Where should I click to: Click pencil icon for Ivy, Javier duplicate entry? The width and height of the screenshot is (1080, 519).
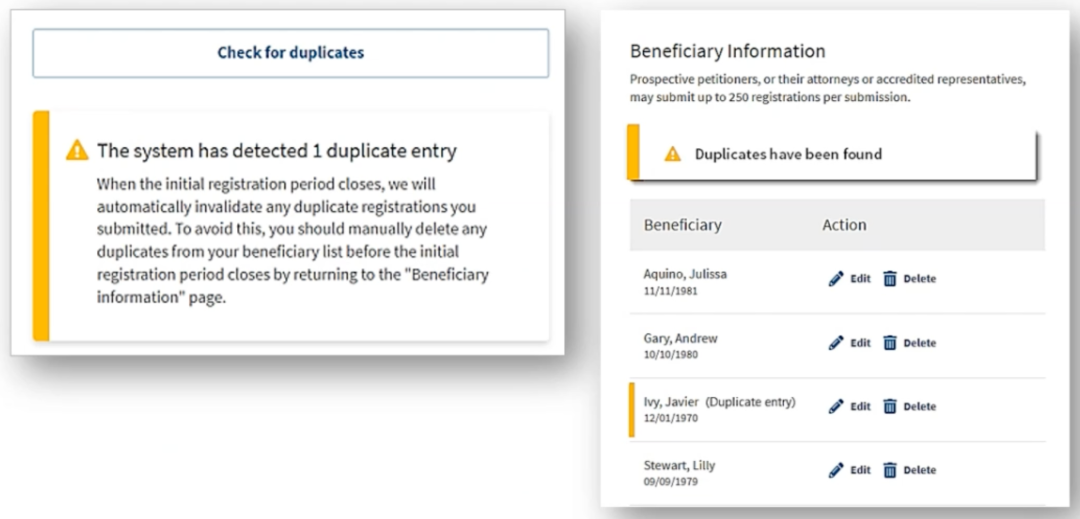pyautogui.click(x=836, y=406)
